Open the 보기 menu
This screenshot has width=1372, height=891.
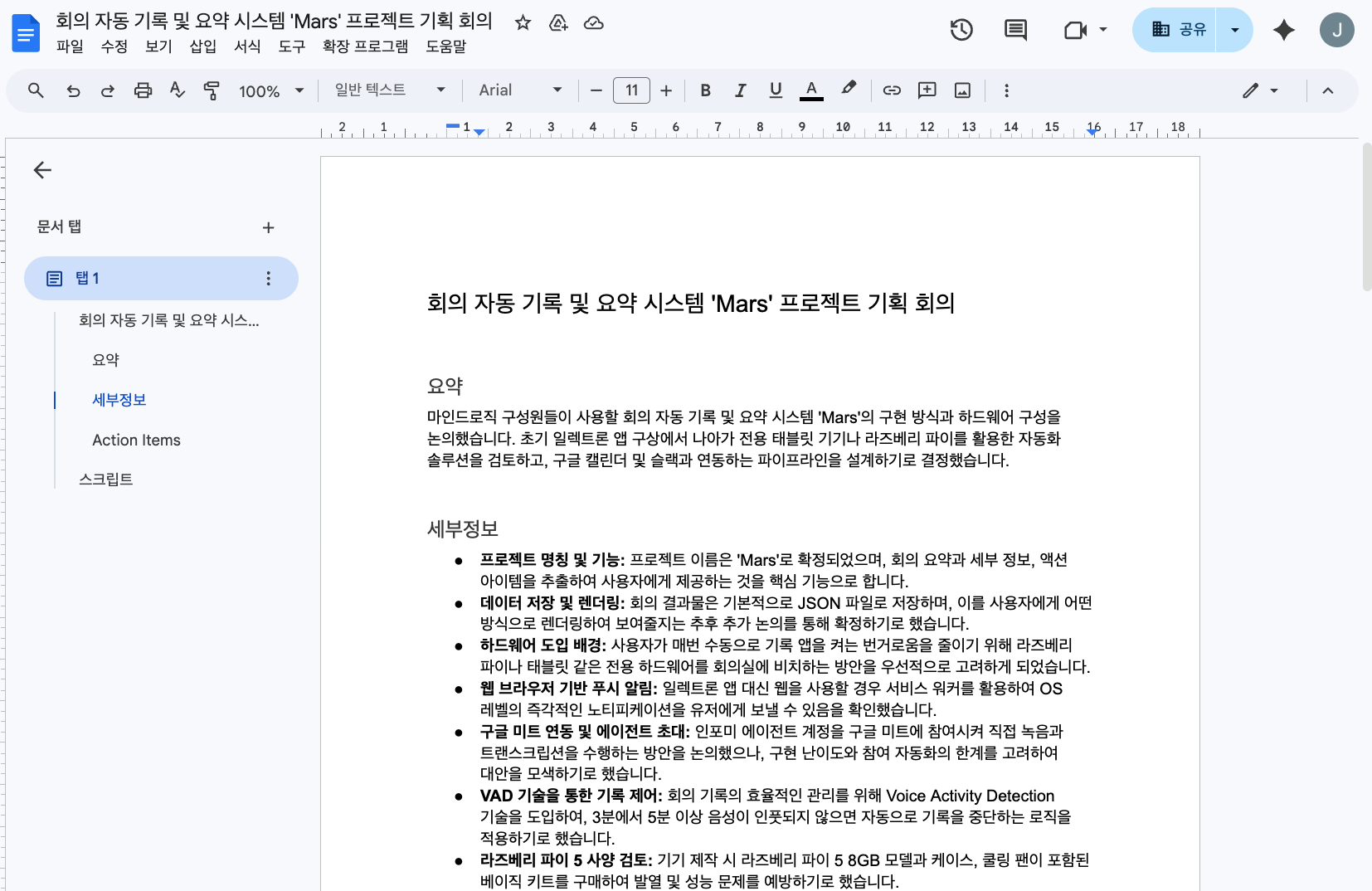tap(158, 46)
